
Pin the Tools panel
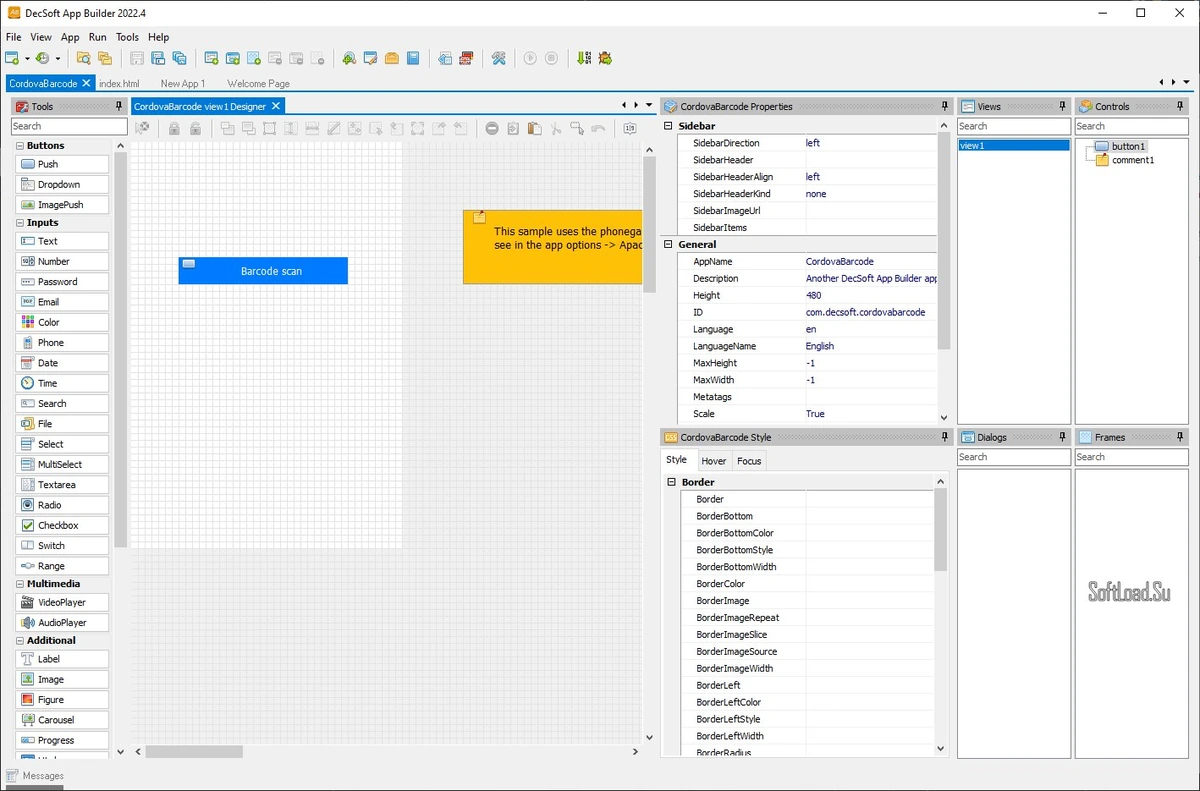[x=120, y=106]
